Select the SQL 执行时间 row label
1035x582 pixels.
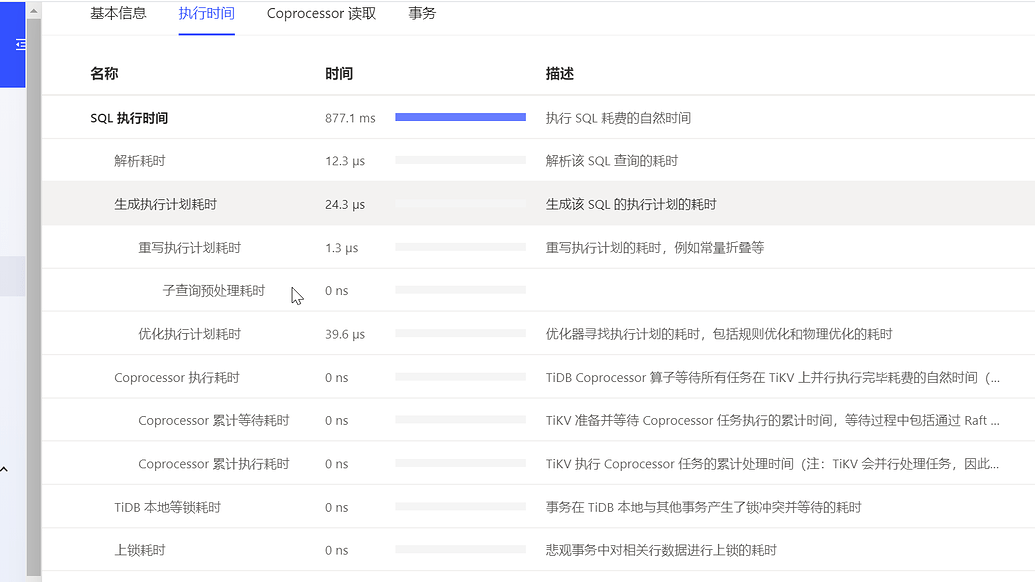point(129,118)
